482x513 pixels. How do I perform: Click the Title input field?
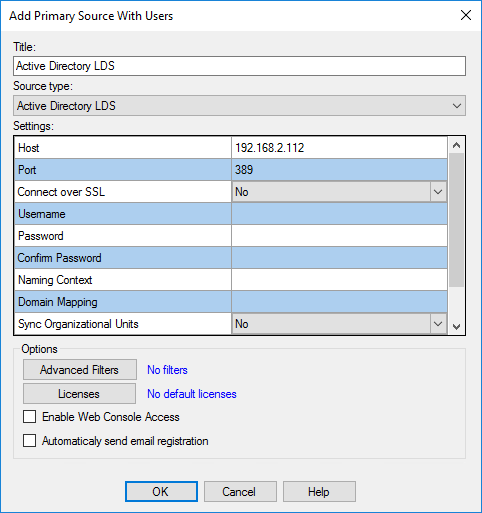click(239, 66)
